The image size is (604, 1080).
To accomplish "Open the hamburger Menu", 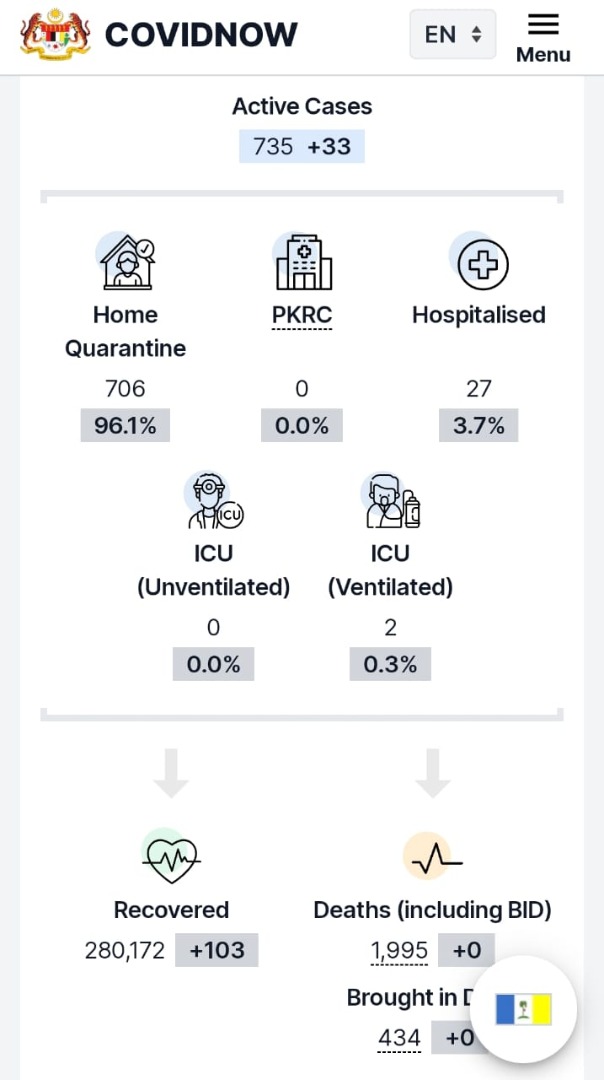I will [543, 39].
